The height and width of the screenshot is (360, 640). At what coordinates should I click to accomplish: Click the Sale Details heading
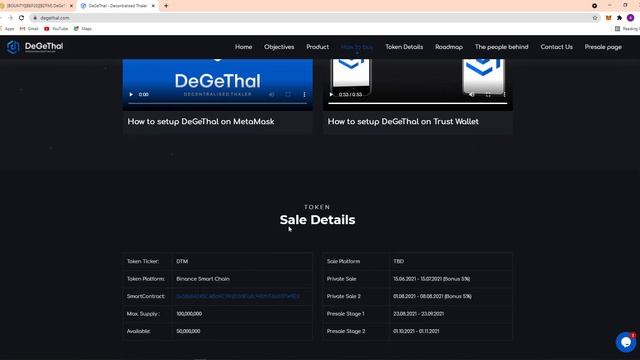(x=317, y=220)
